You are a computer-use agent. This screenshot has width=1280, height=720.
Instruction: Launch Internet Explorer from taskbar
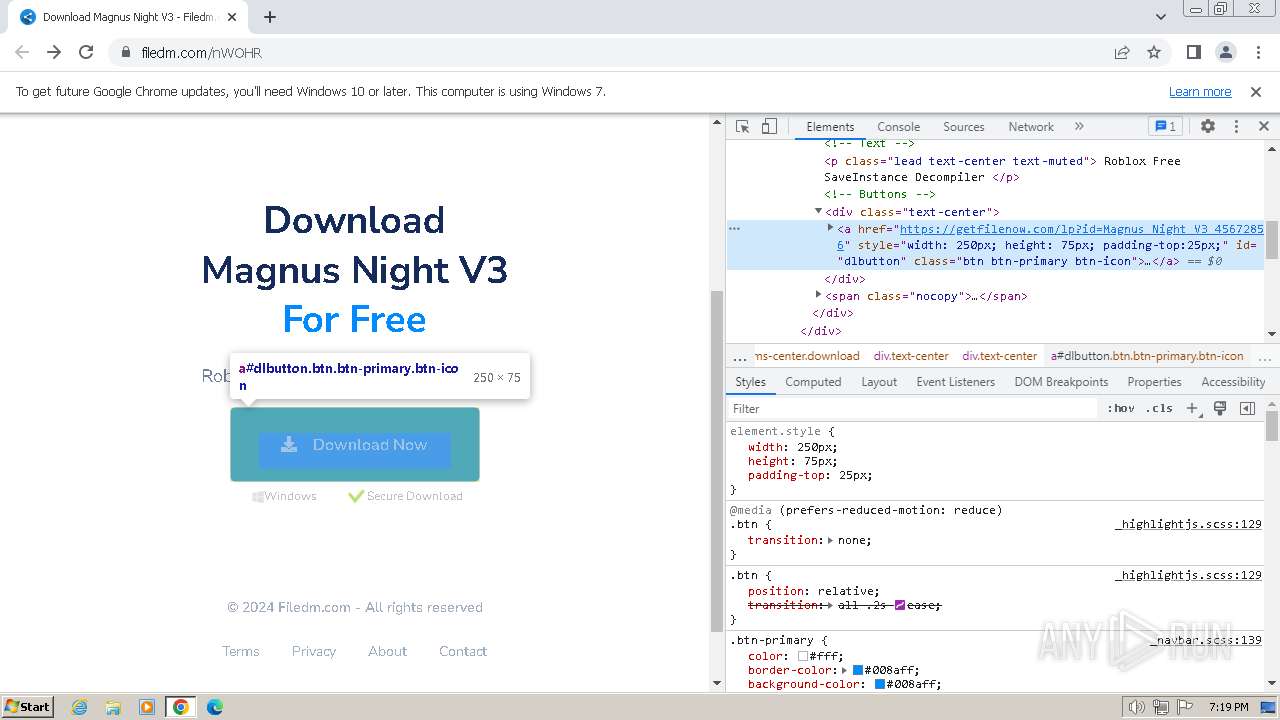[79, 707]
